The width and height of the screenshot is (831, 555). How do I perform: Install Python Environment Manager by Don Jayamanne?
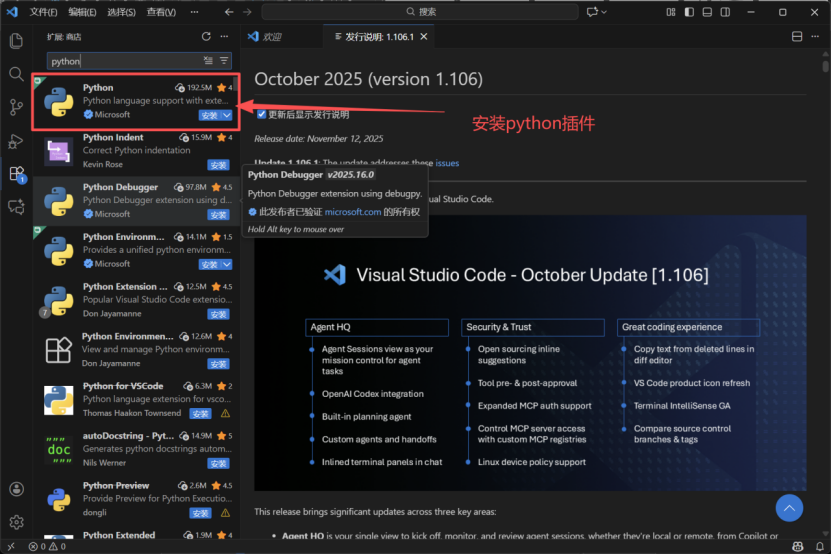point(218,364)
